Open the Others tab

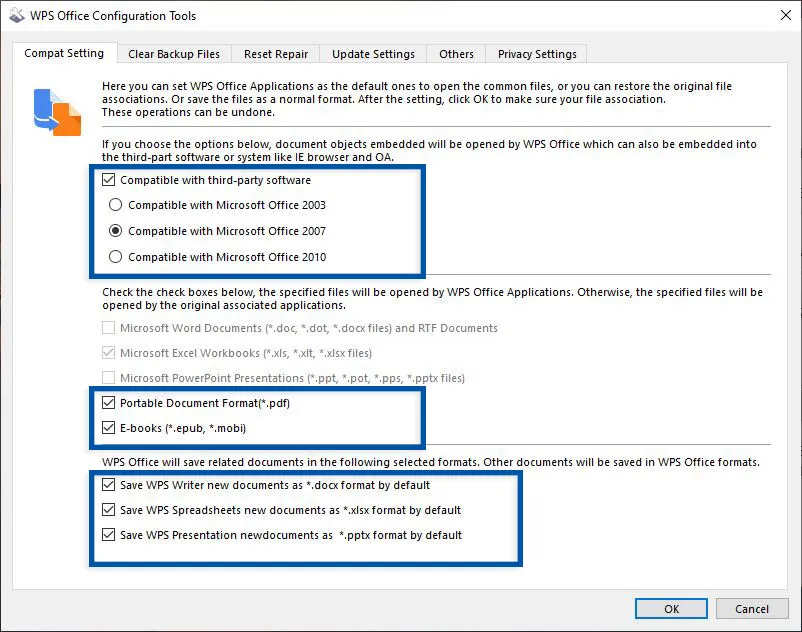(455, 53)
